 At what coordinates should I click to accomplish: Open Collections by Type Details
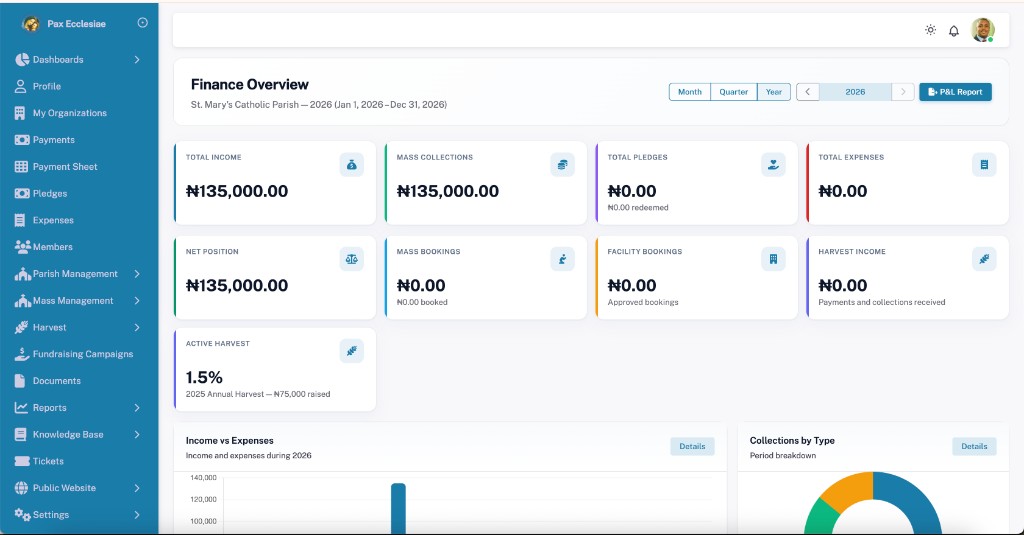(x=974, y=447)
